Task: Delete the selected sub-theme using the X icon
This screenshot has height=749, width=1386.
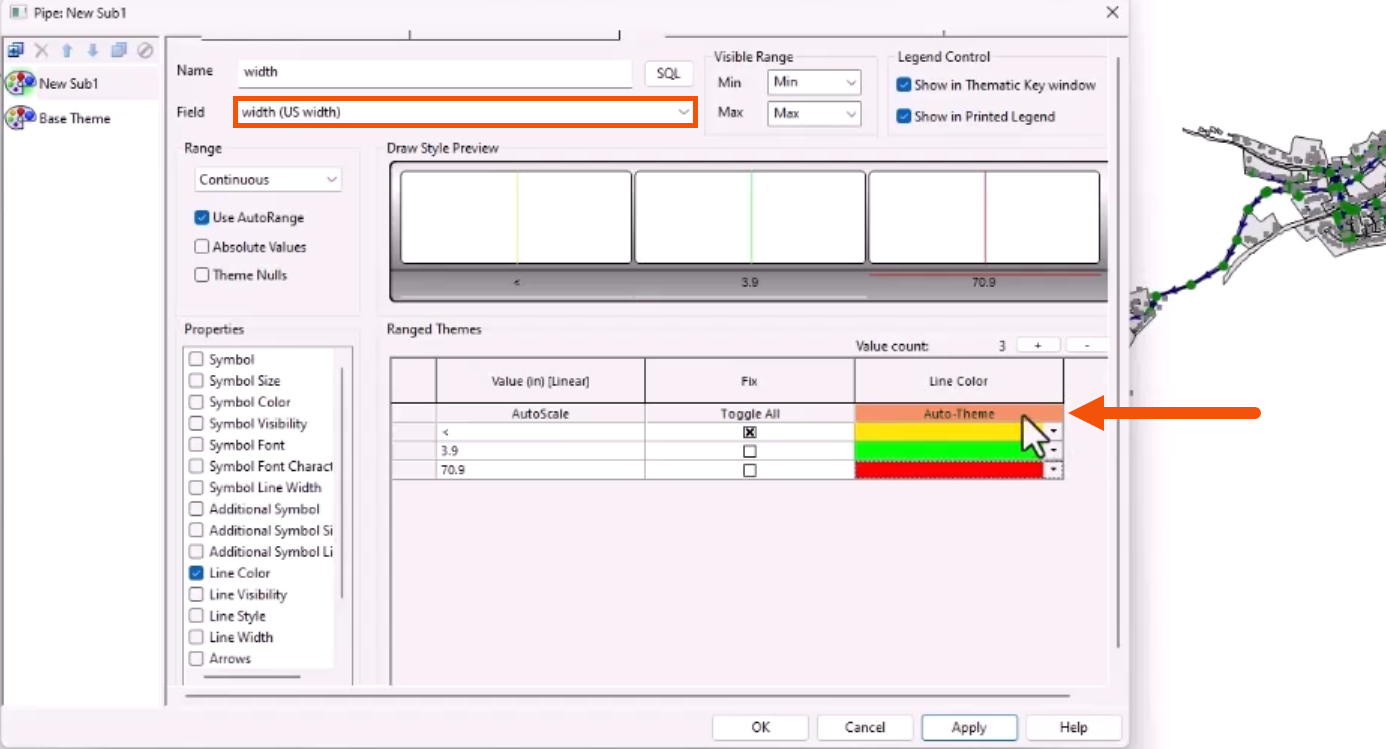Action: click(41, 49)
